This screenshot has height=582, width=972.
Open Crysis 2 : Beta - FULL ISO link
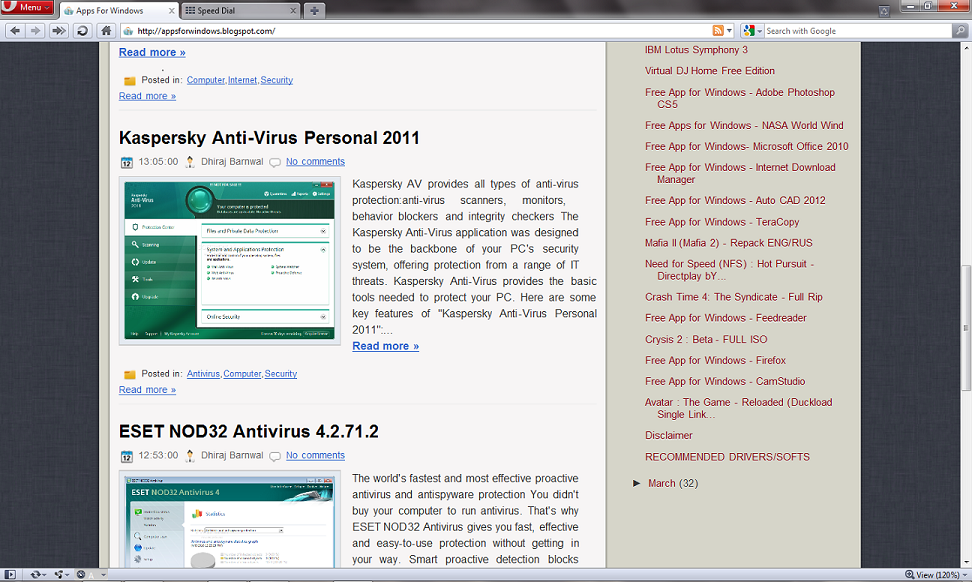(706, 339)
